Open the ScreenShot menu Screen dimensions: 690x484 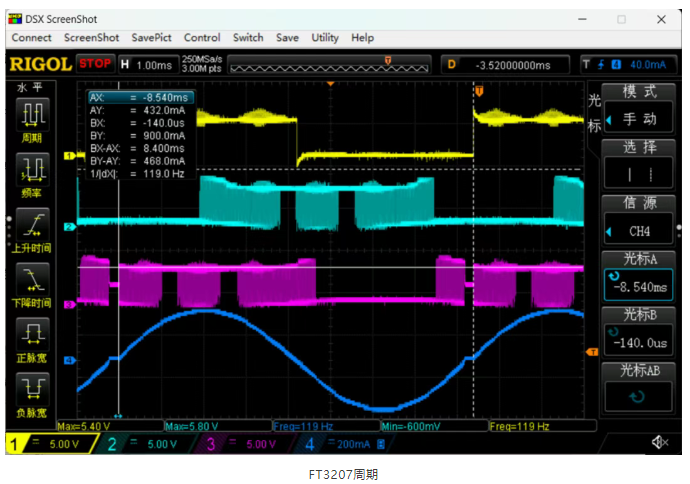click(92, 38)
